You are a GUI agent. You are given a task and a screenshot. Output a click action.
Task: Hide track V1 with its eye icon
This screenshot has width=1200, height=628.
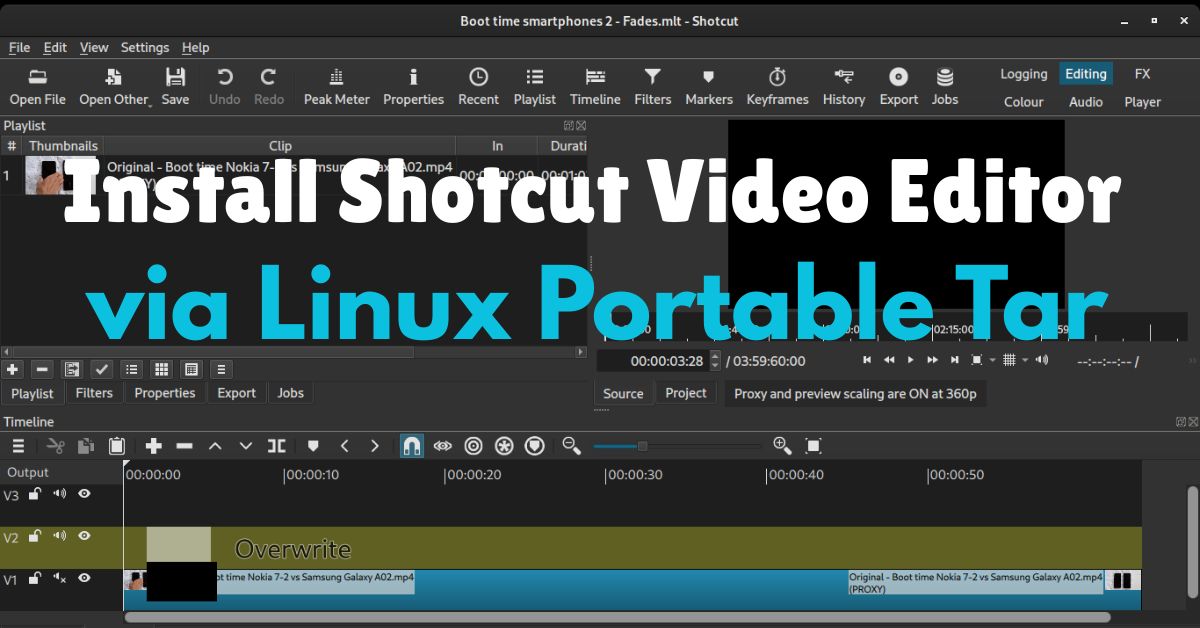click(x=84, y=578)
